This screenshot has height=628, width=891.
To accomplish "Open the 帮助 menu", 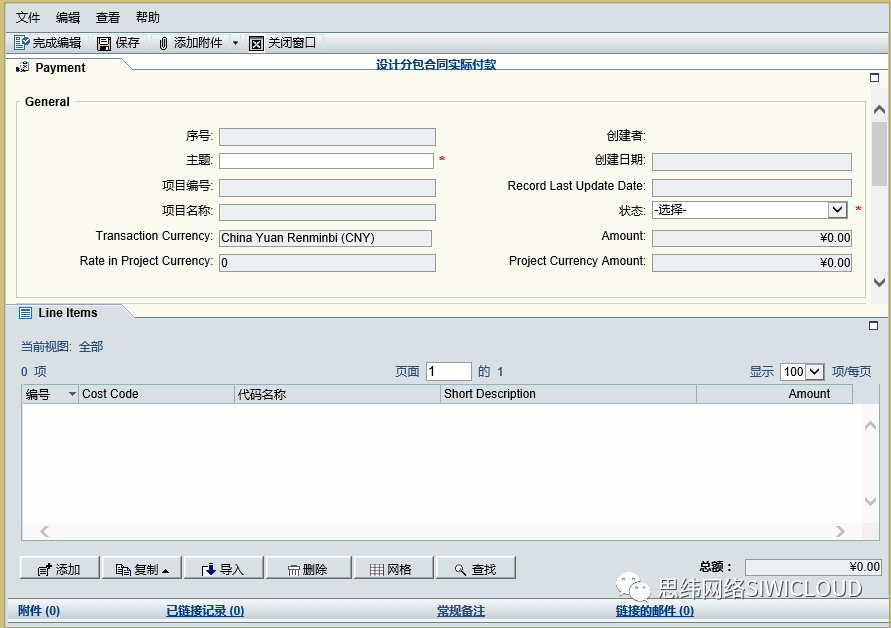I will point(148,18).
